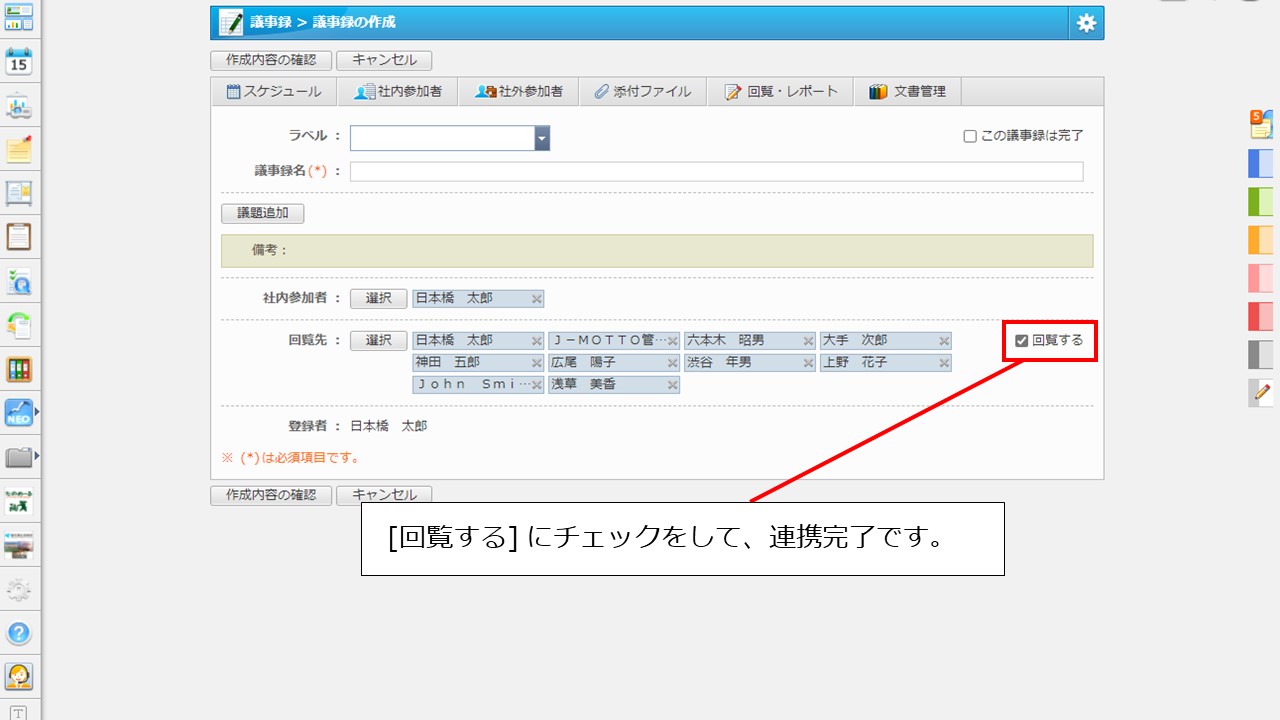The height and width of the screenshot is (720, 1280).
Task: Open the 添付ファイル tab
Action: point(642,92)
